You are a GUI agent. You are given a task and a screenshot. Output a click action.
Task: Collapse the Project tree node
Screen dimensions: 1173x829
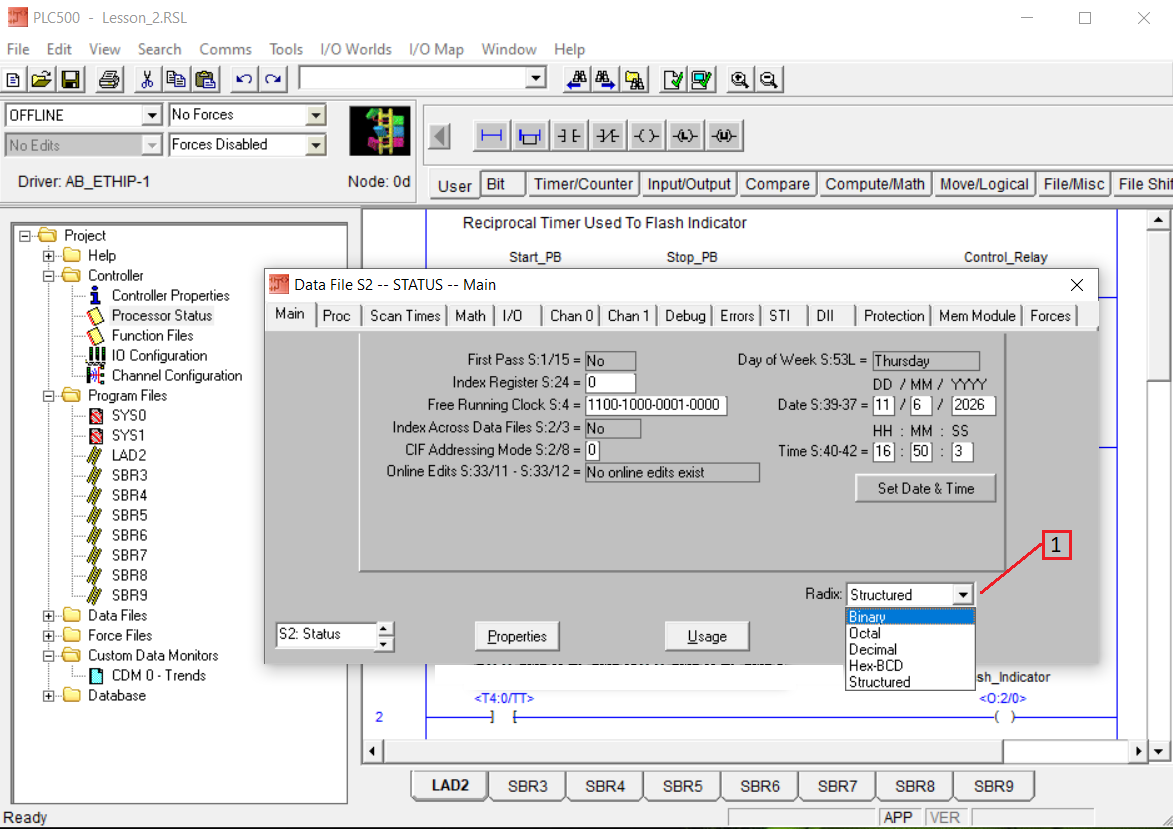(x=25, y=236)
